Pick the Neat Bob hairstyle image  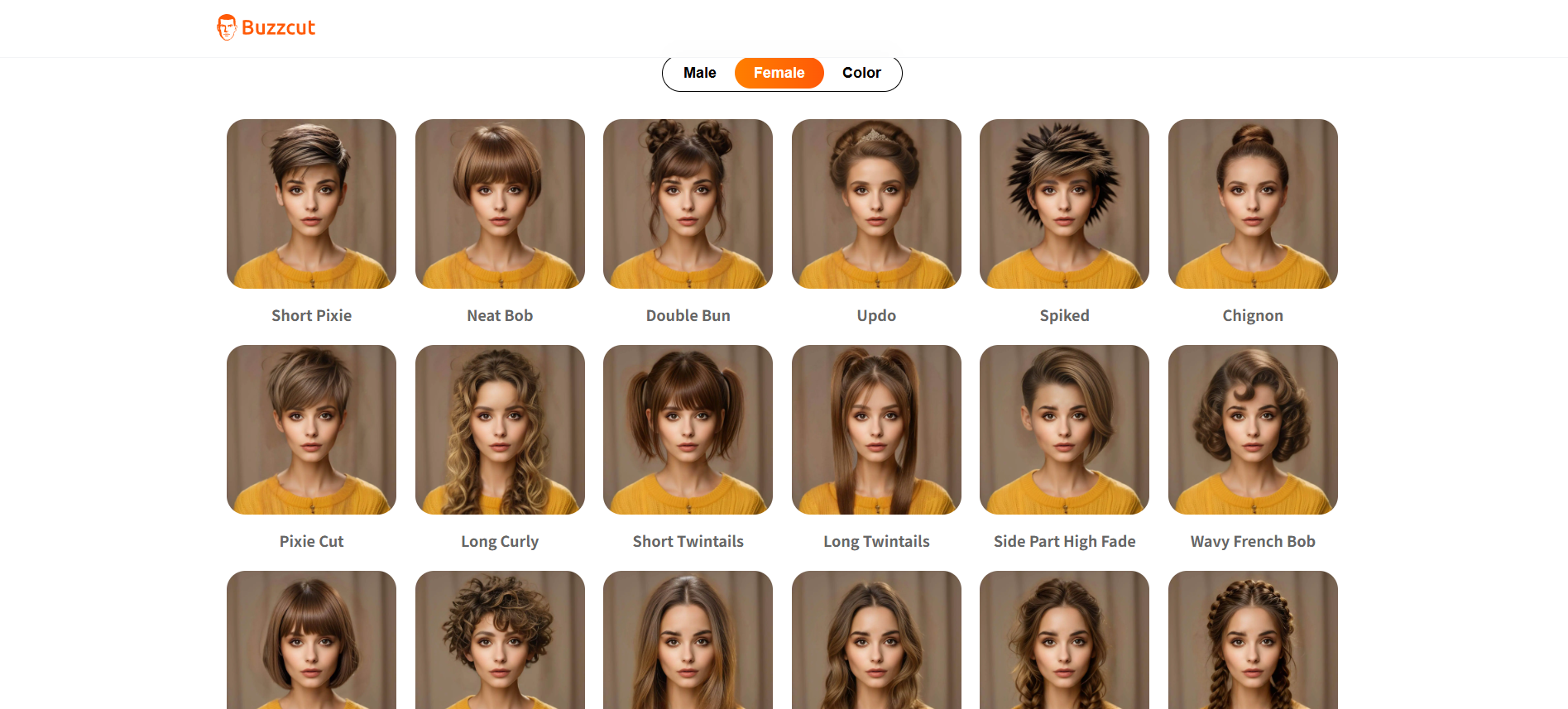[x=500, y=204]
